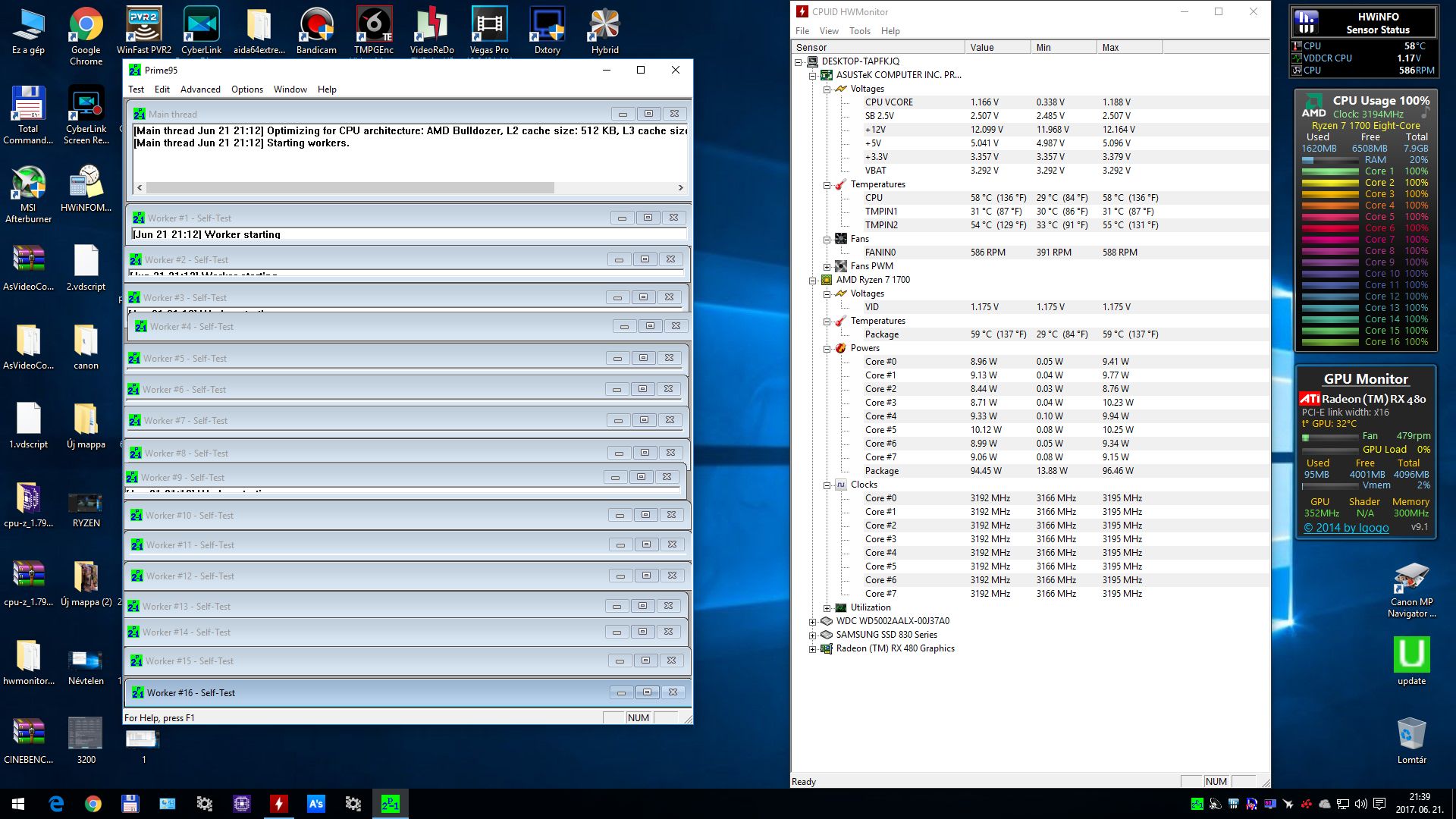Open the green update desktop icon
This screenshot has height=819, width=1456.
(1411, 661)
